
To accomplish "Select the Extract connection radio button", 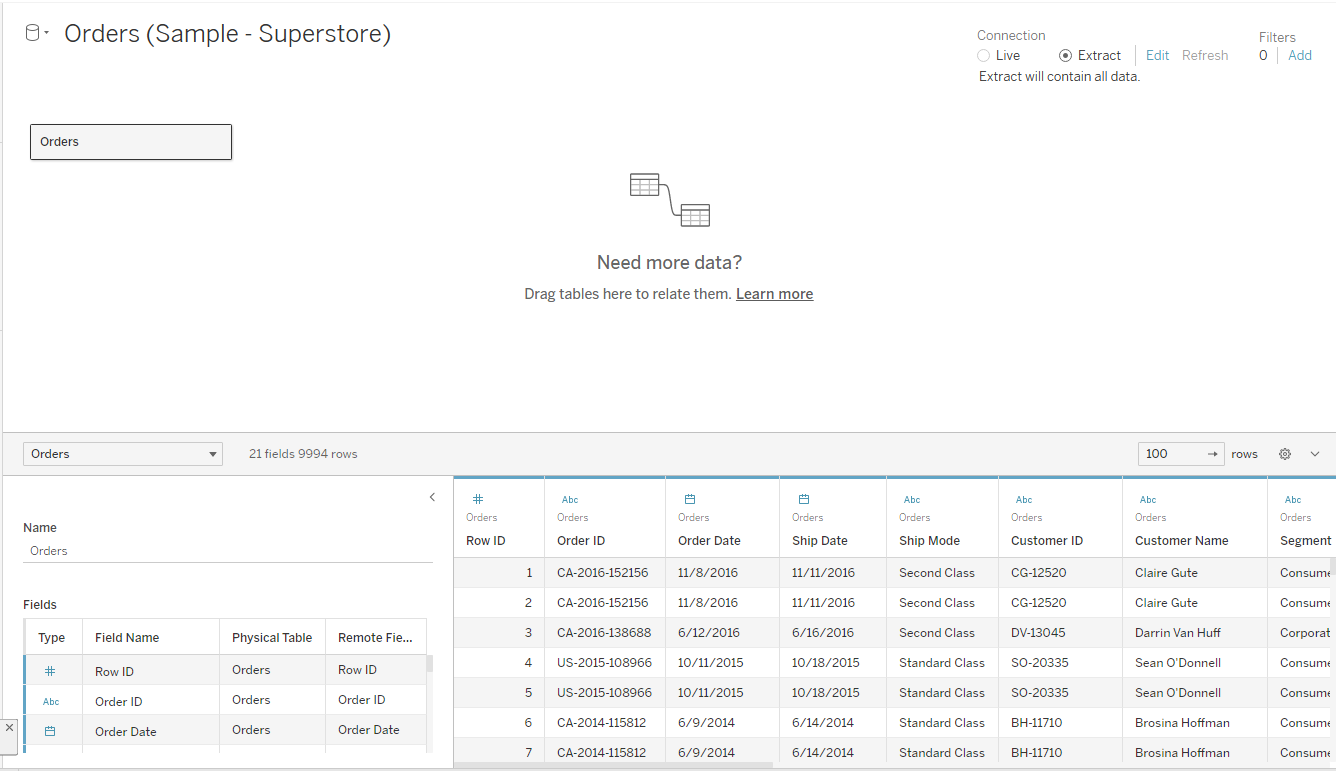I will click(1065, 56).
